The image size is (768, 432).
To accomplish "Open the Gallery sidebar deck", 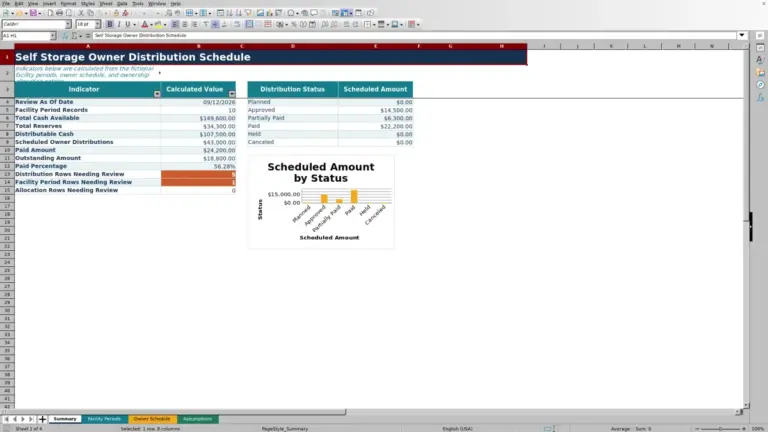I will 760,72.
